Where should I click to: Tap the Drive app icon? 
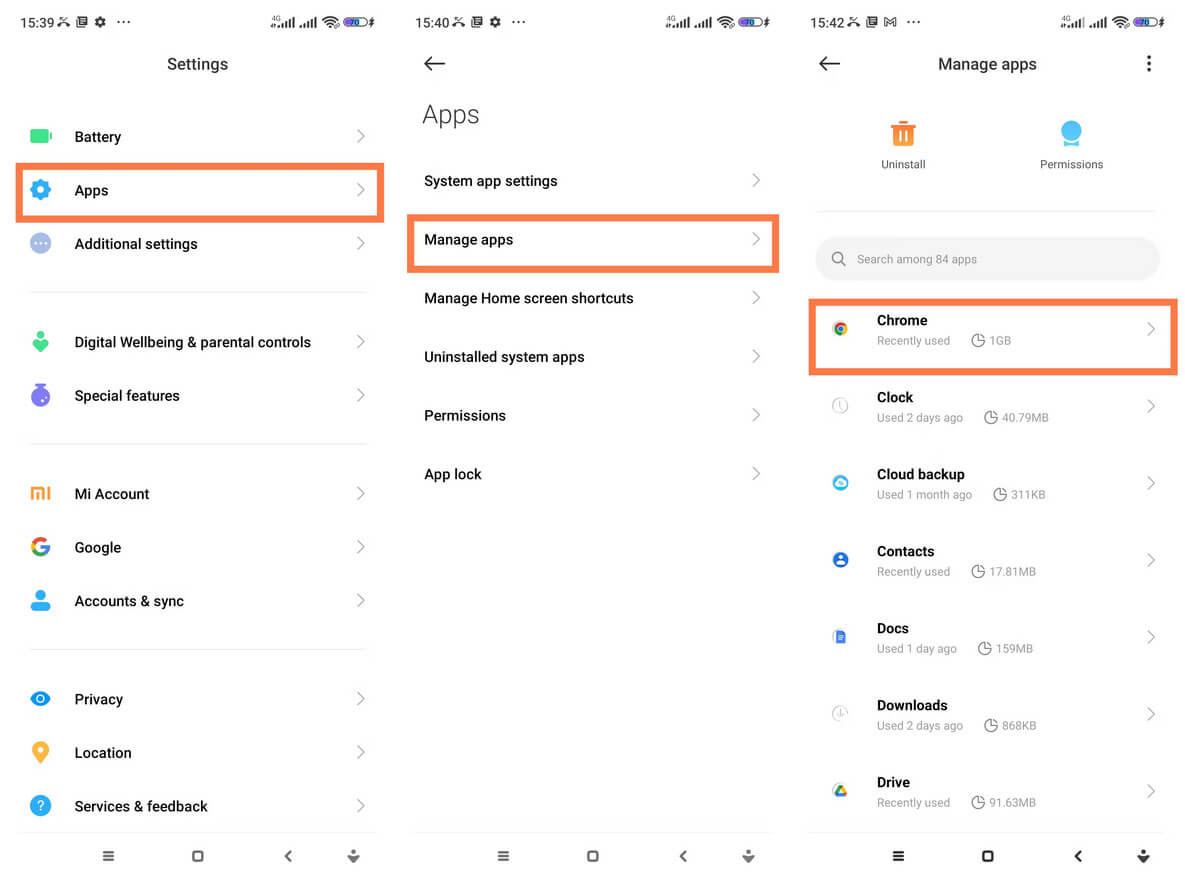coord(840,791)
